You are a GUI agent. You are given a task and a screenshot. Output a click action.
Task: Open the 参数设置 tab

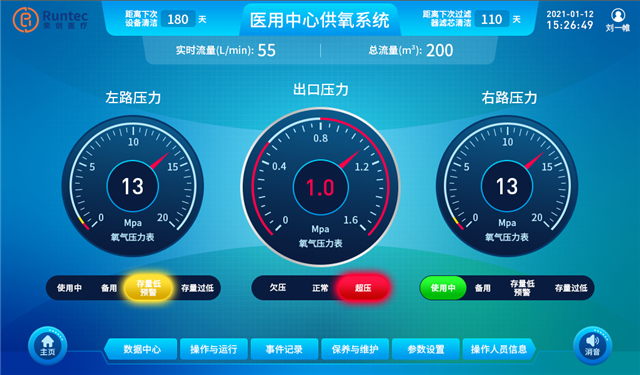point(426,349)
